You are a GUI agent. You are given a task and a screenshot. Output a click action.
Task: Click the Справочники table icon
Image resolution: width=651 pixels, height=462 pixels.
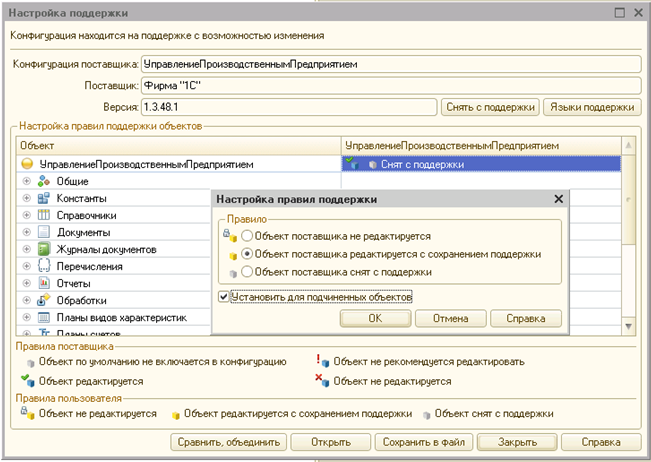coord(44,215)
